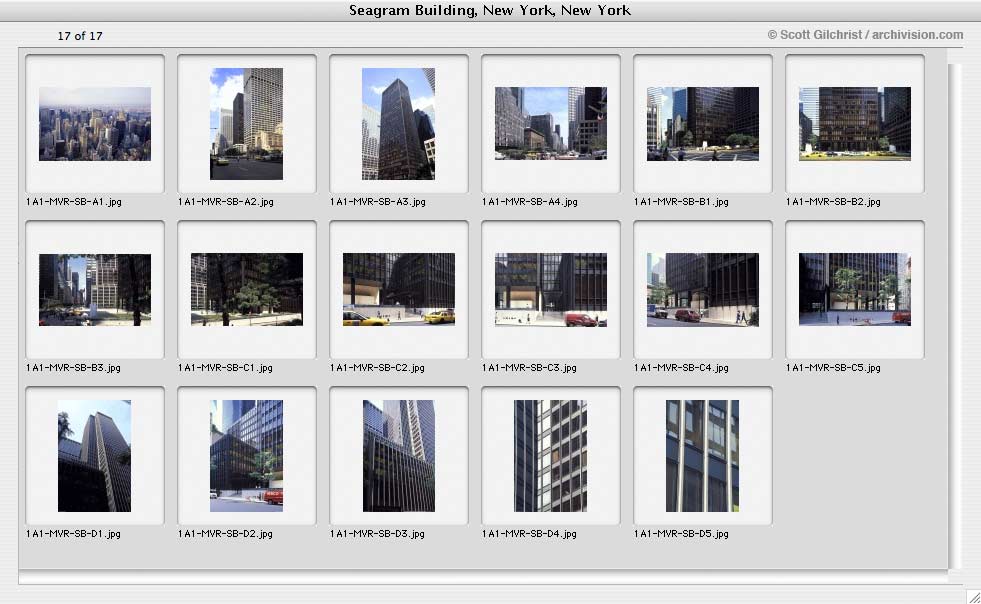Screen dimensions: 981x604
Task: Click the filename label 1A1-MVR-SB-C3.jpg
Action: click(529, 367)
